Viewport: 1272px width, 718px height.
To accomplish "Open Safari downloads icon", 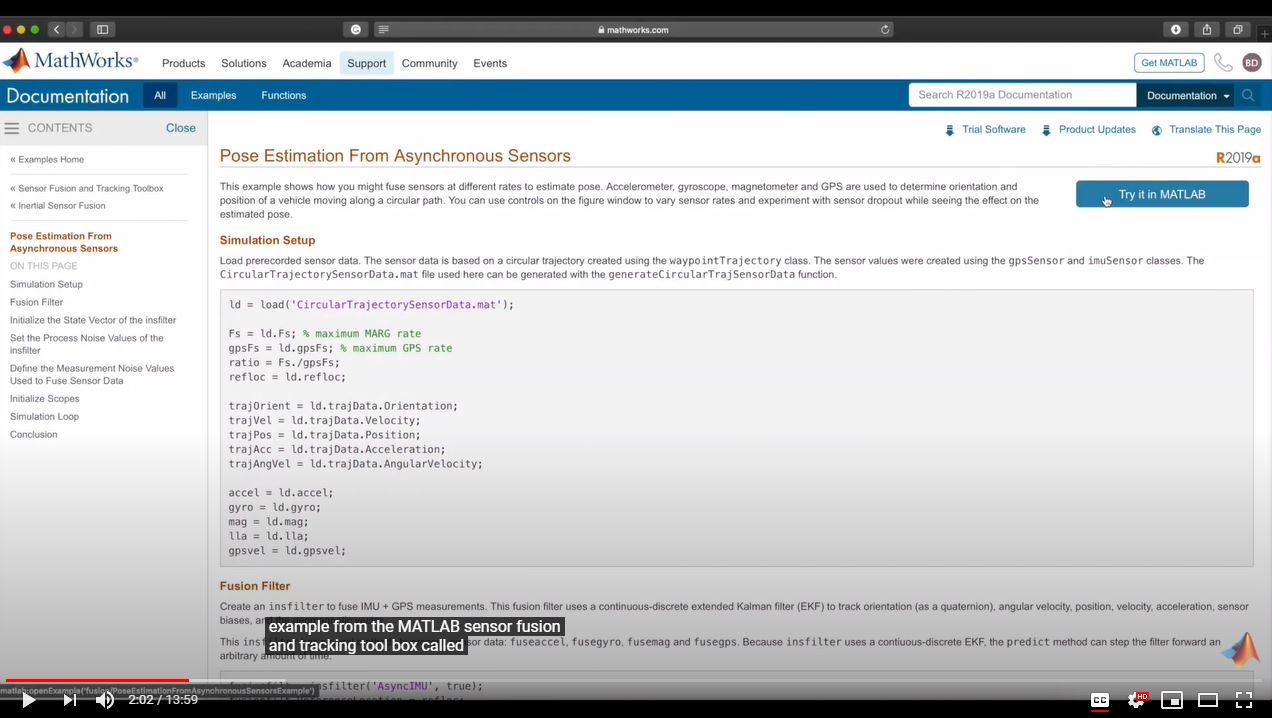I will [x=1176, y=29].
